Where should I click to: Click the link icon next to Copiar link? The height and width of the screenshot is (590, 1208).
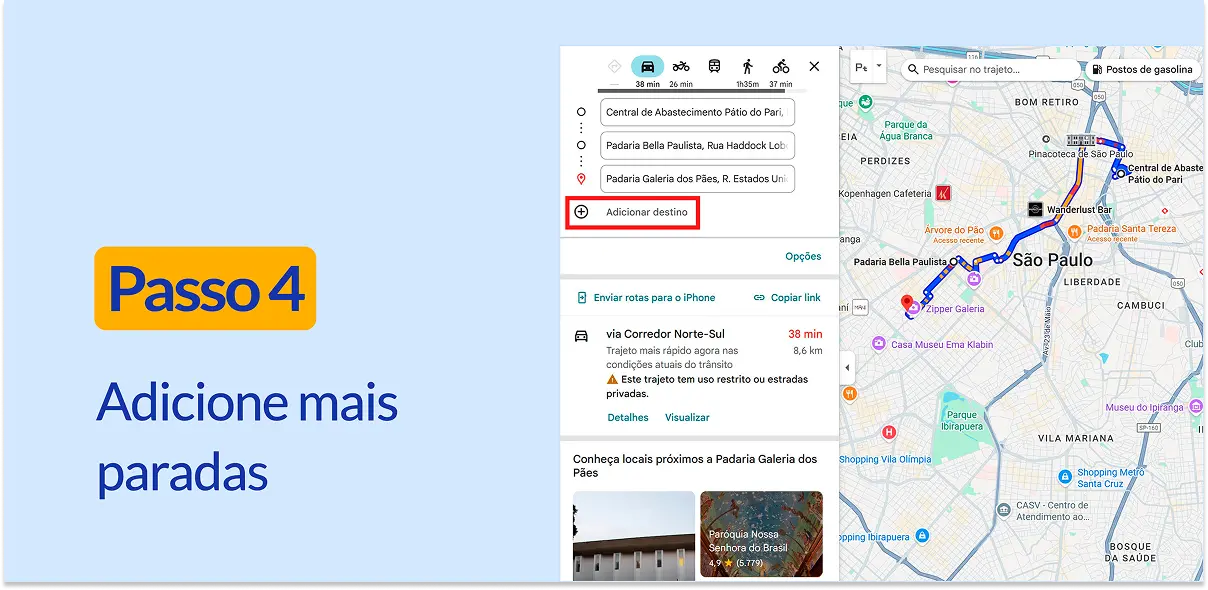click(x=760, y=298)
